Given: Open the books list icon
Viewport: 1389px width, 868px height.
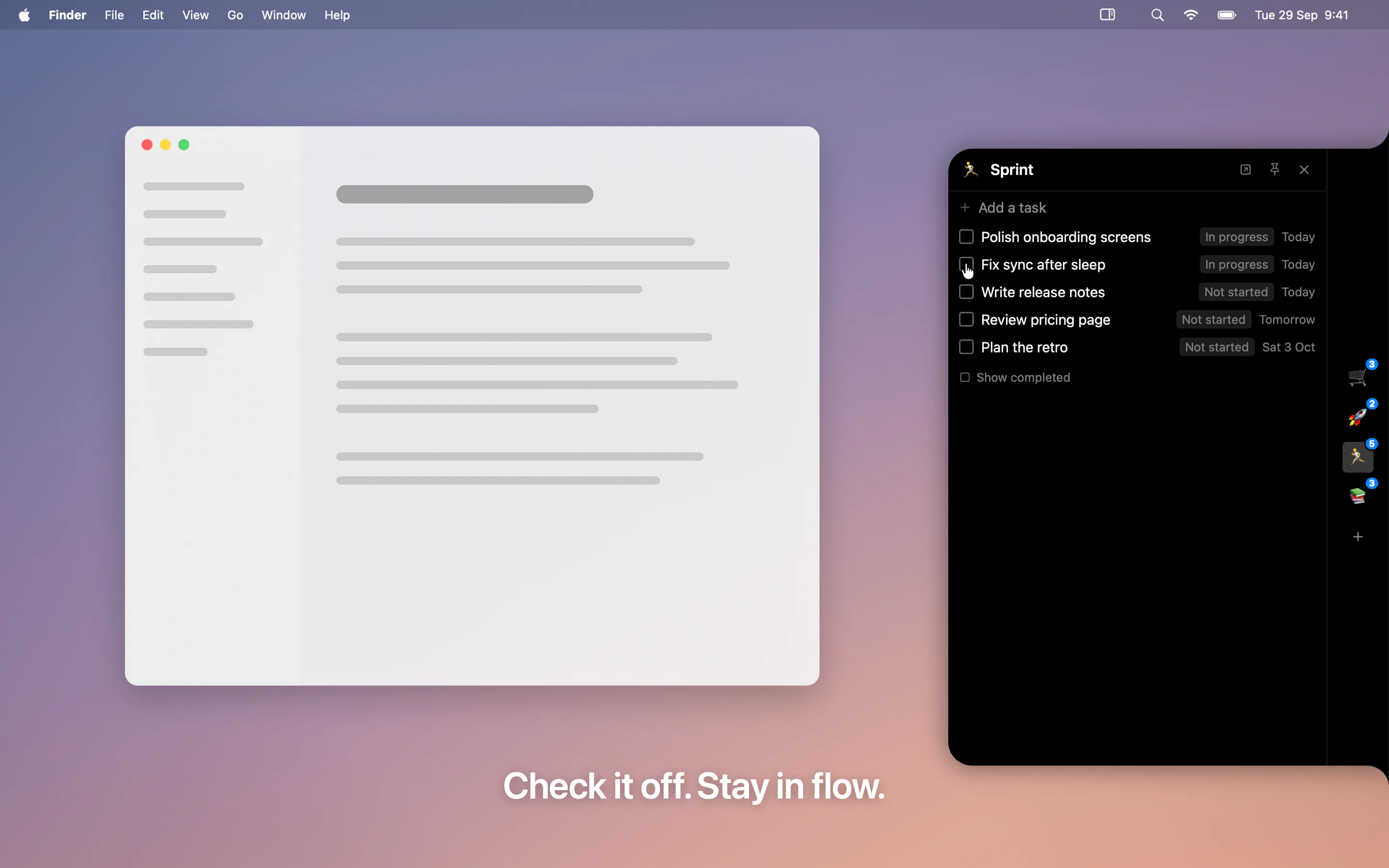Looking at the screenshot, I should pos(1358,496).
